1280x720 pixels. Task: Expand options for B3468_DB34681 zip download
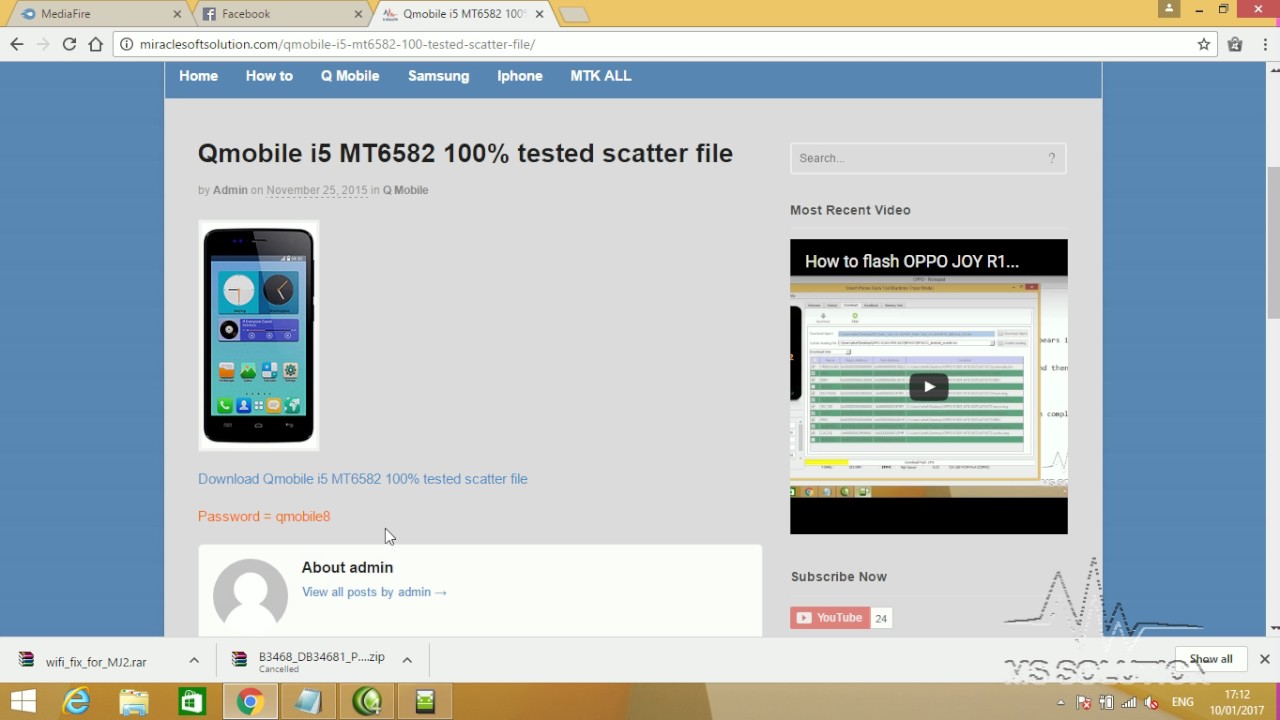[407, 660]
